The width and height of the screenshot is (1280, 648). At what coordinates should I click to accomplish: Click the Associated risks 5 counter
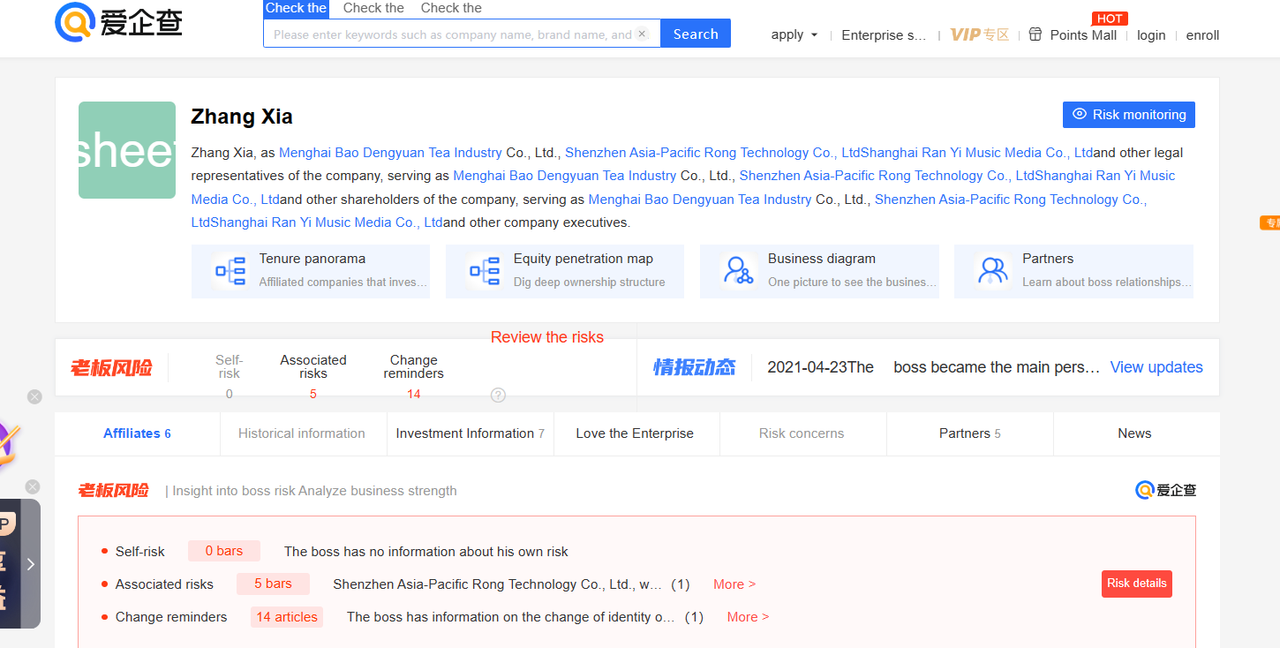[x=313, y=377]
